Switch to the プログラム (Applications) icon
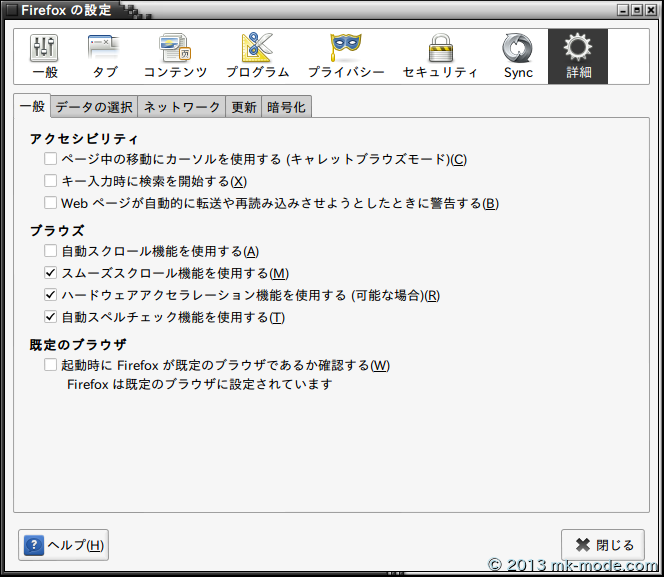This screenshot has height=577, width=664. click(257, 56)
